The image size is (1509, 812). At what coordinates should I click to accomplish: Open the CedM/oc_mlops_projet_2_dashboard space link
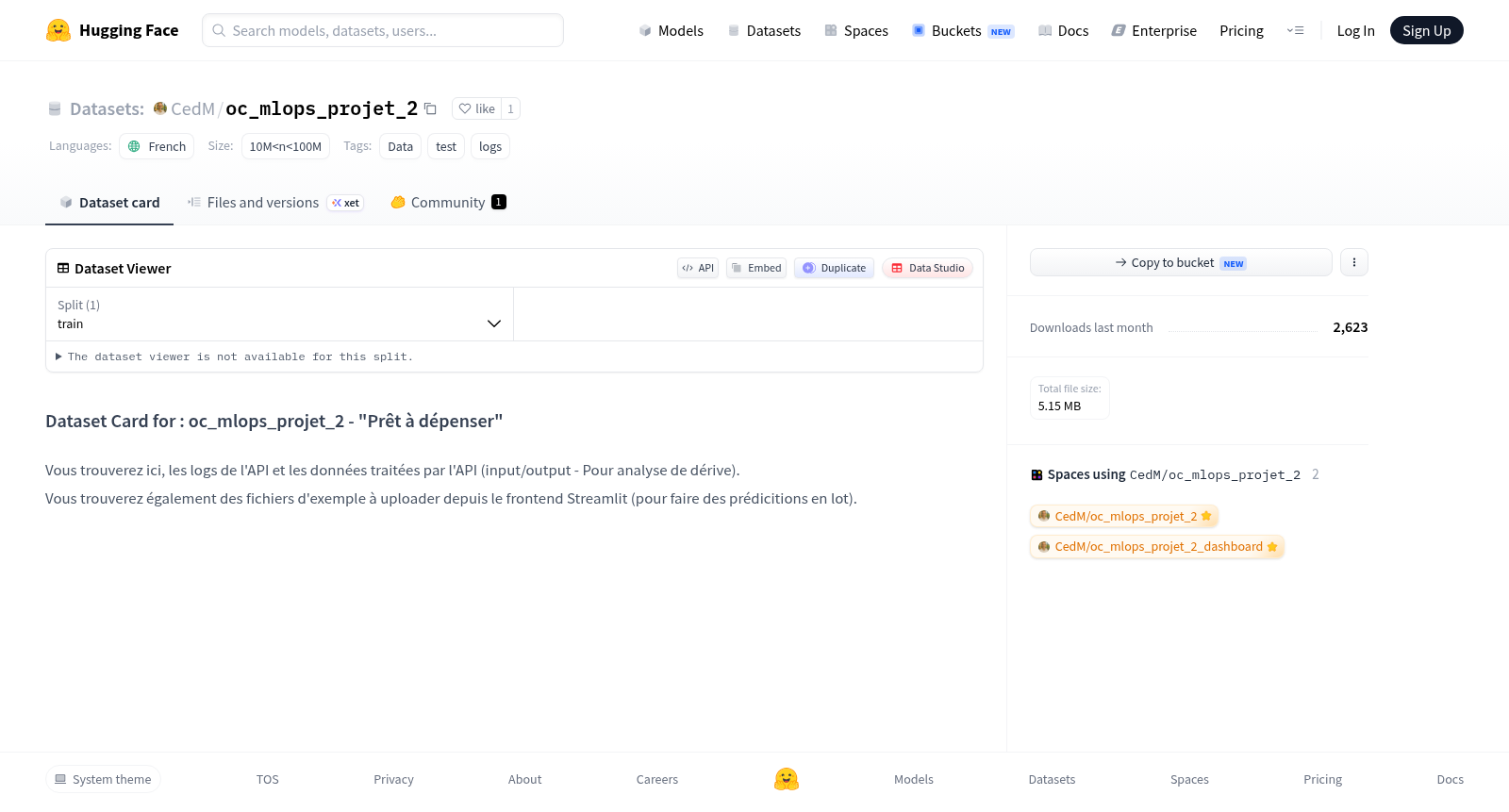point(1157,546)
